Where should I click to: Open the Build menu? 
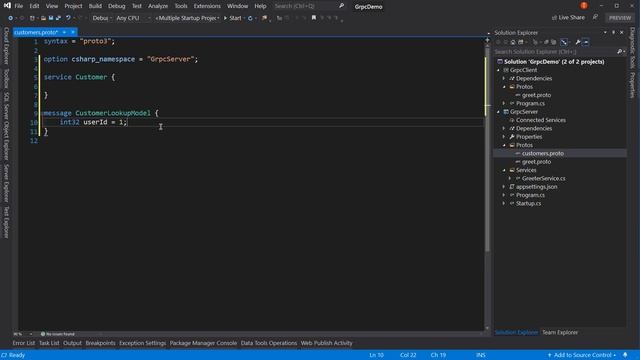click(95, 6)
